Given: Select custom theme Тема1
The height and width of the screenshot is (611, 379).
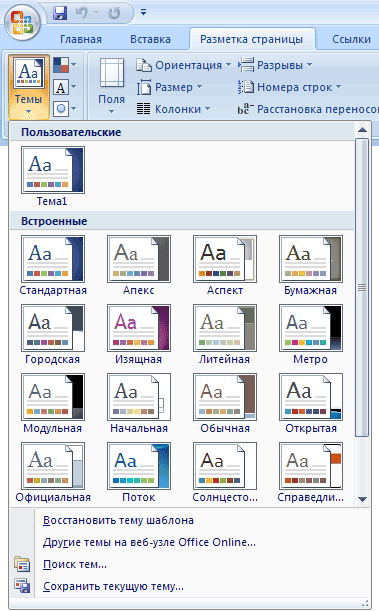Looking at the screenshot, I should pyautogui.click(x=53, y=177).
